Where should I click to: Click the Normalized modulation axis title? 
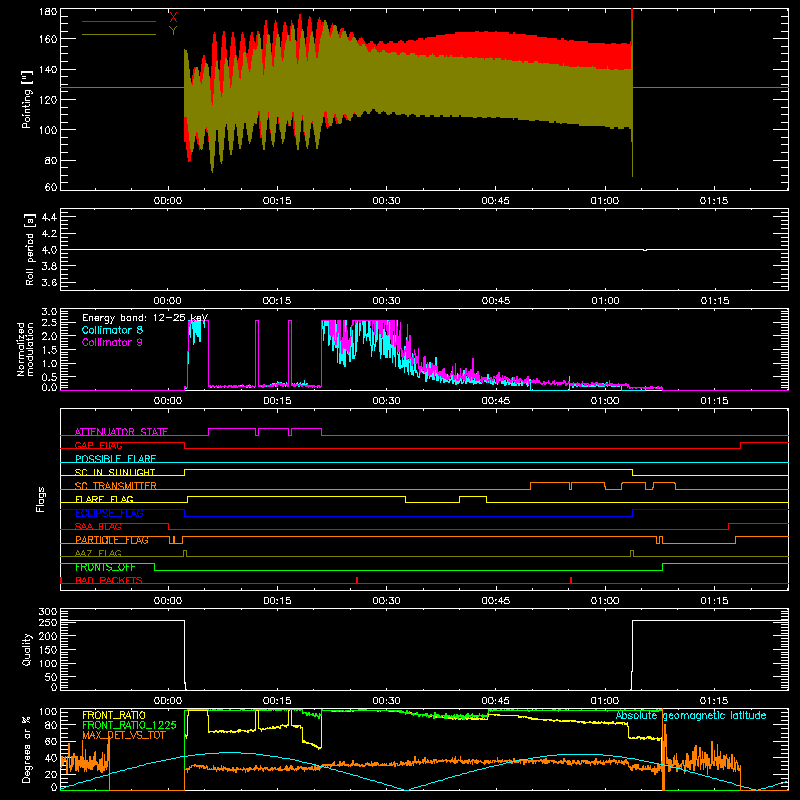pos(25,349)
